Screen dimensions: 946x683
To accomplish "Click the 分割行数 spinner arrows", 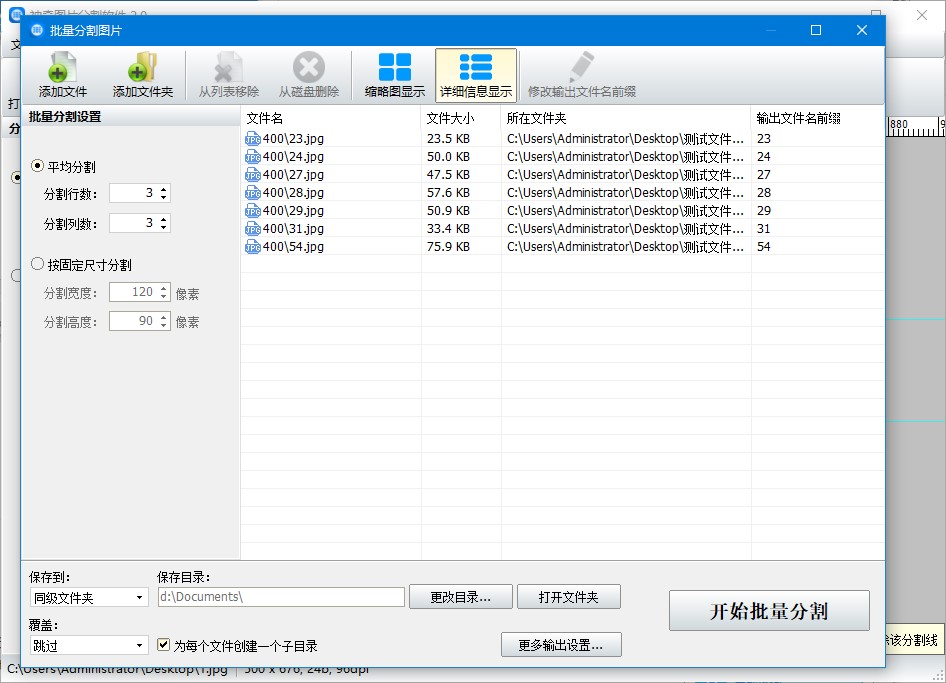I will [x=164, y=194].
